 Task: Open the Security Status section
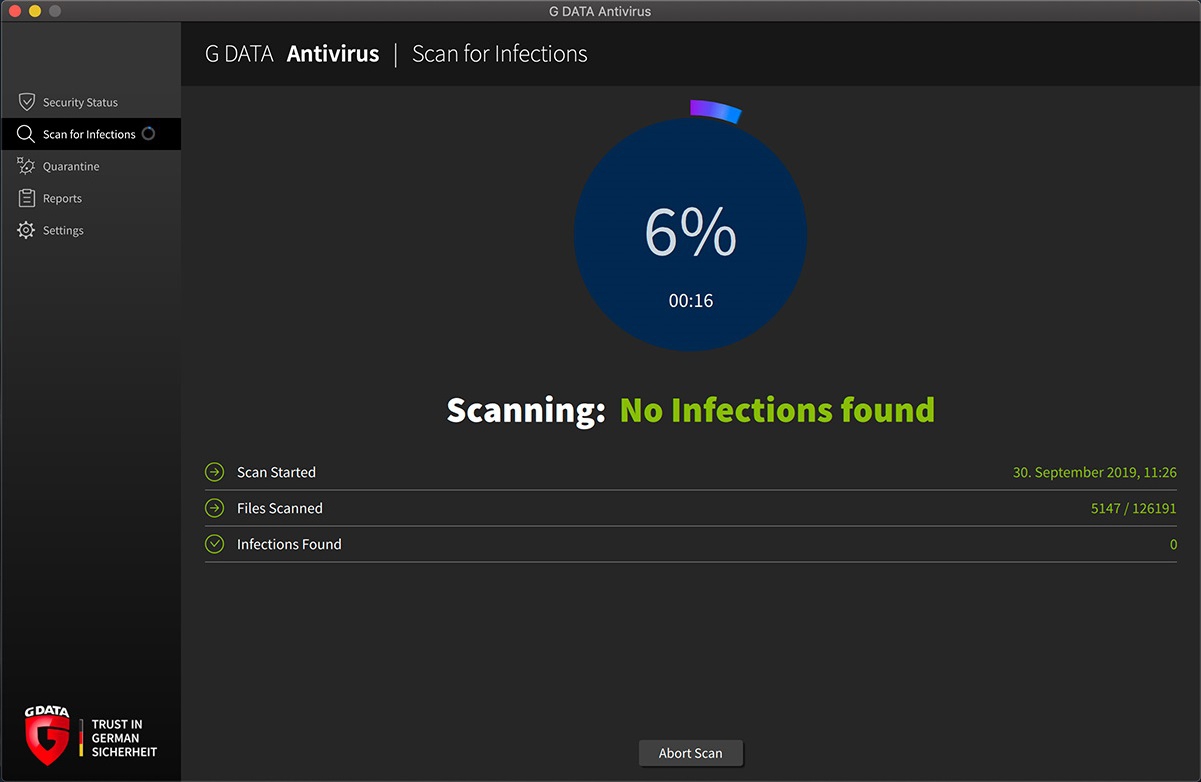click(80, 102)
